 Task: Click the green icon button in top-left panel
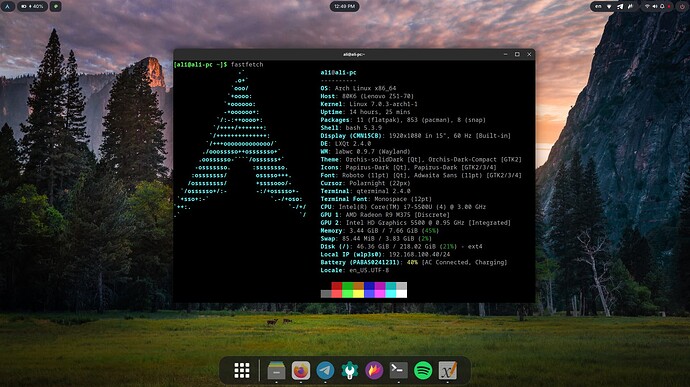(x=55, y=6)
